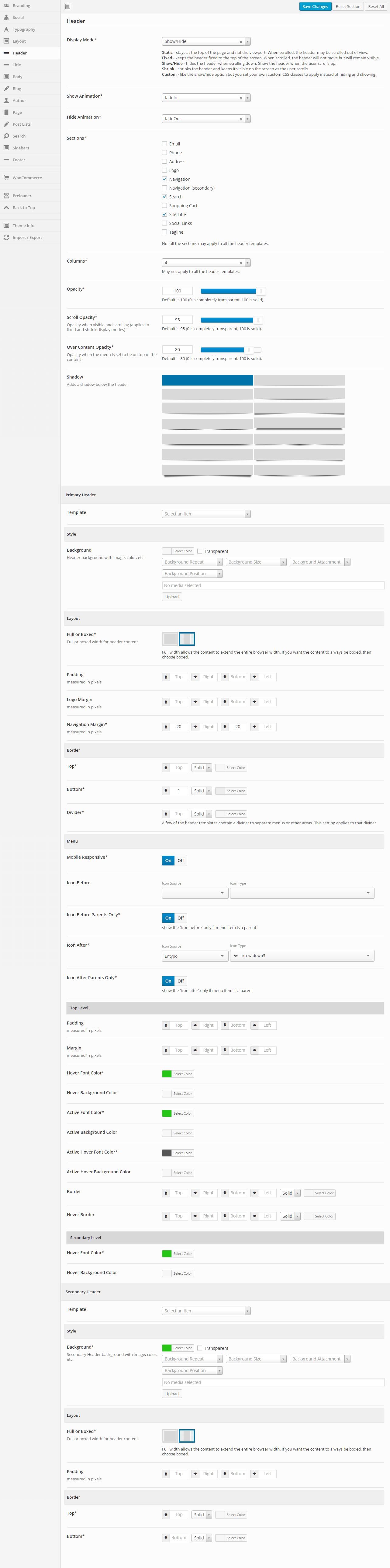
Task: Click the Over Content Opacity slider
Action: click(231, 349)
